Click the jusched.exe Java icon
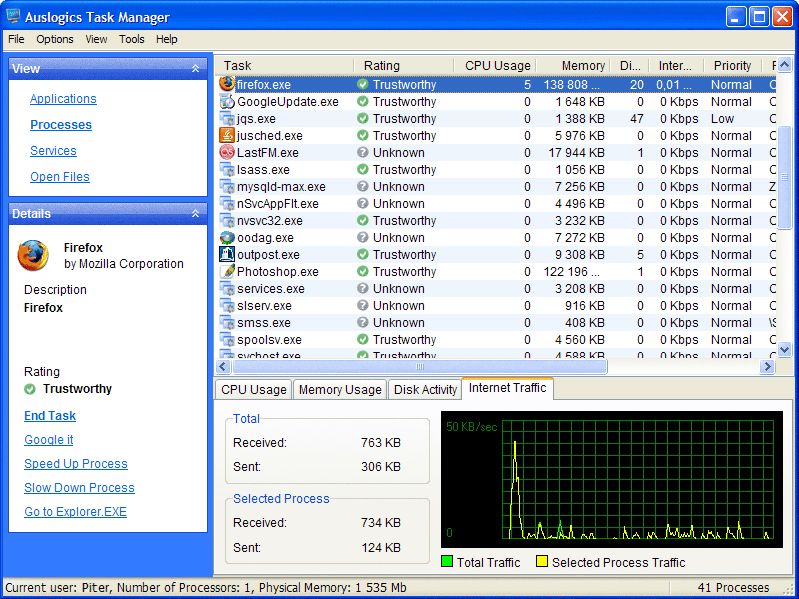The height and width of the screenshot is (599, 799). [227, 136]
